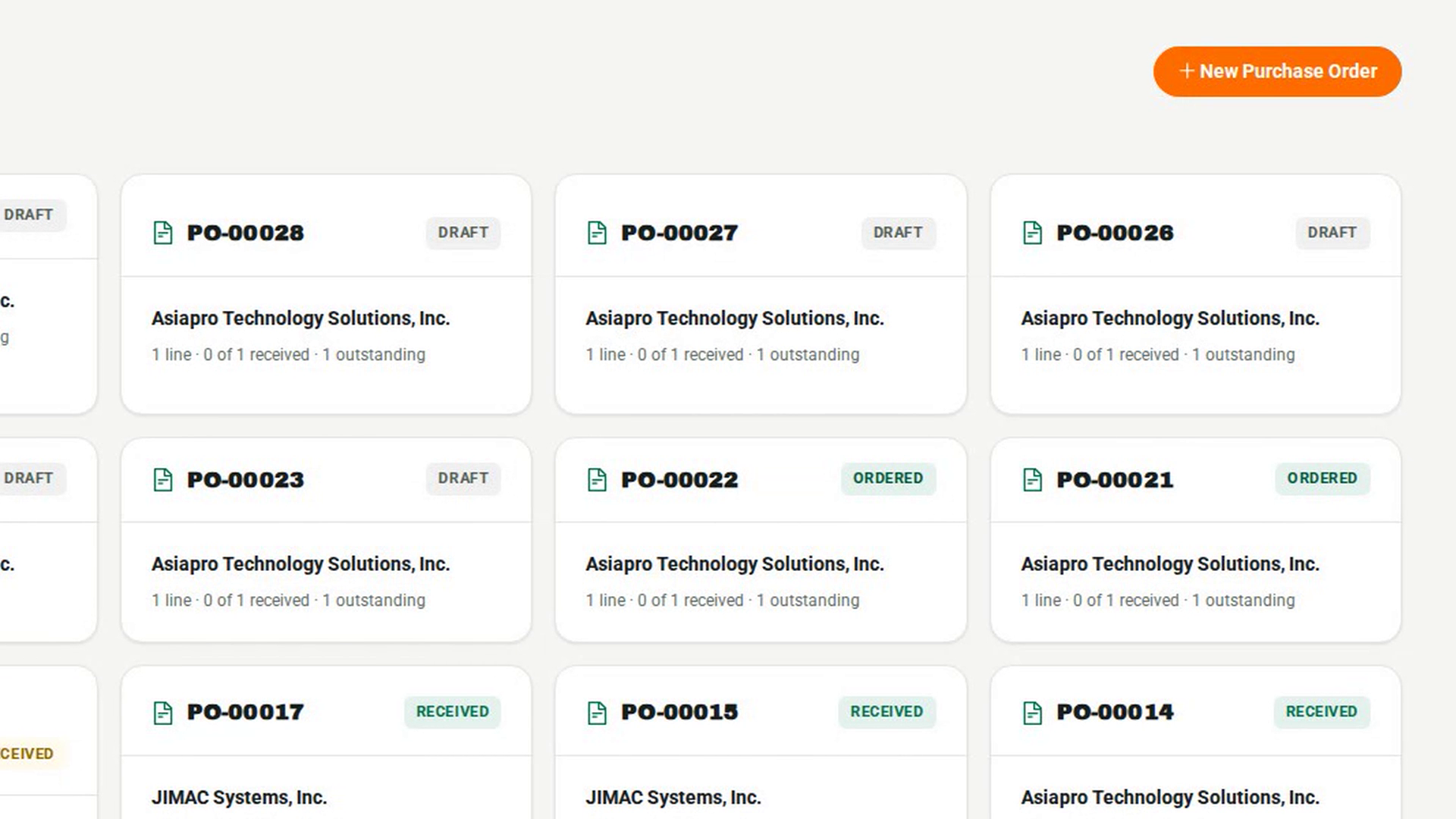Click the RECEIVED badge on PO-00015
This screenshot has width=1456, height=819.
pos(887,712)
